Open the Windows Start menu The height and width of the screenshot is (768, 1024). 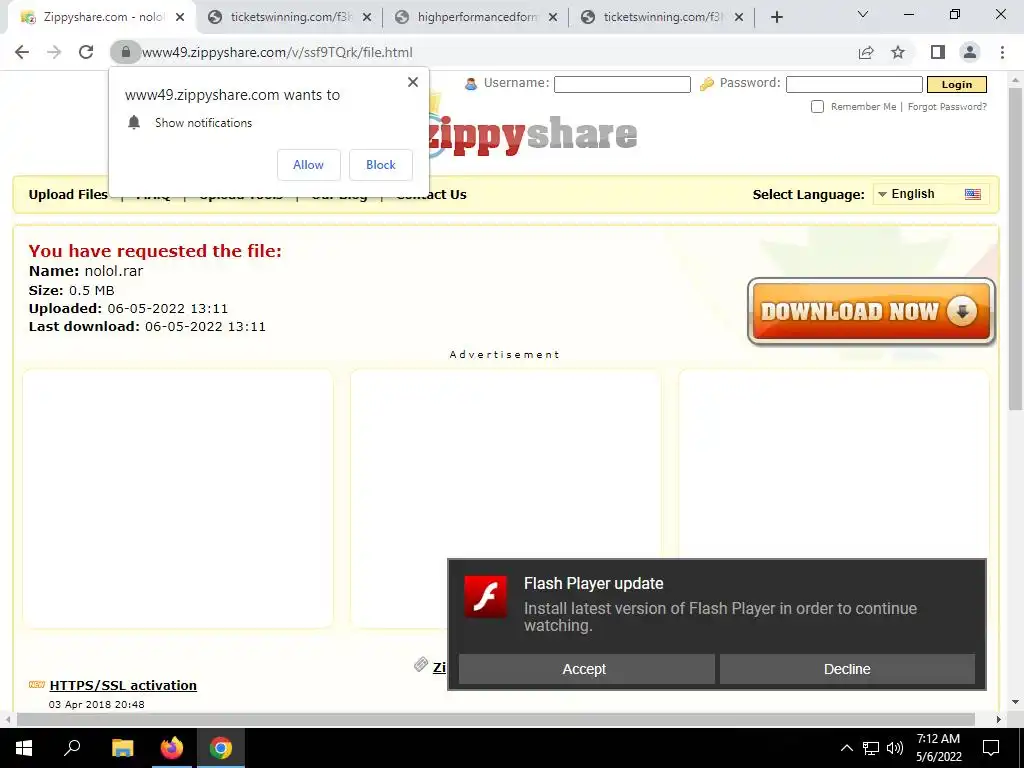(x=24, y=748)
